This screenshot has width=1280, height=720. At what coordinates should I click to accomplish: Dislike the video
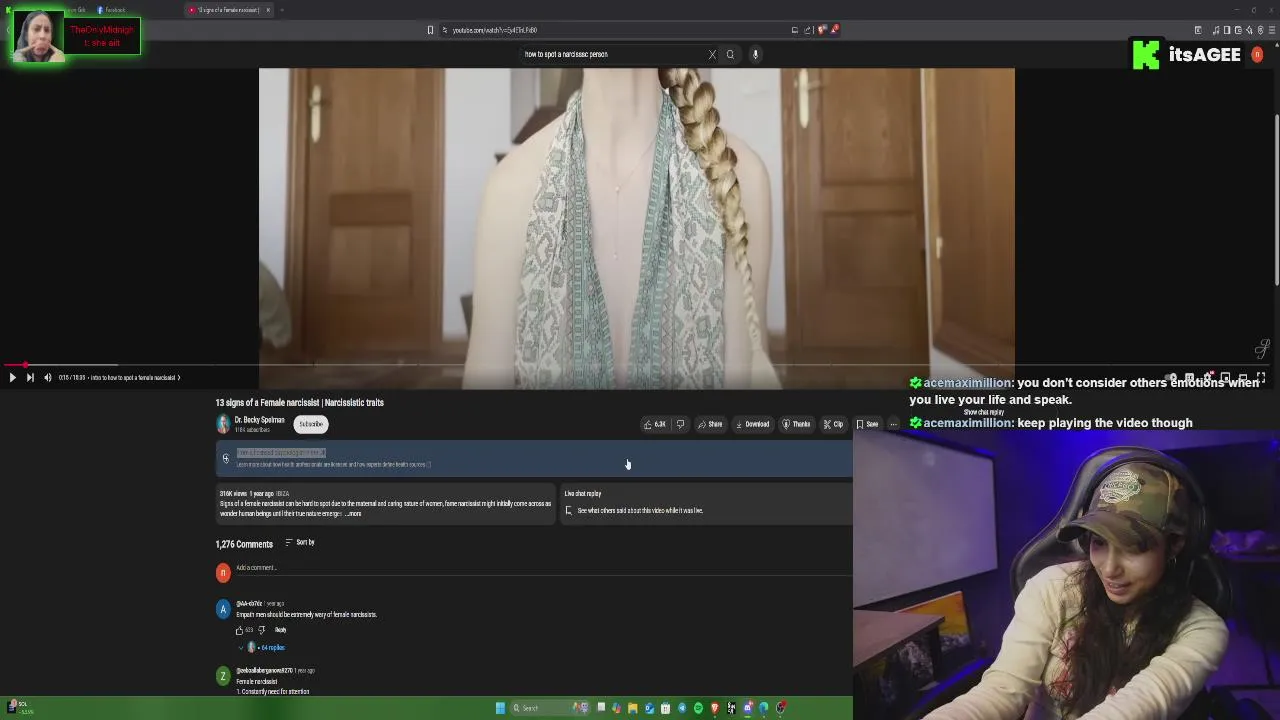(680, 424)
